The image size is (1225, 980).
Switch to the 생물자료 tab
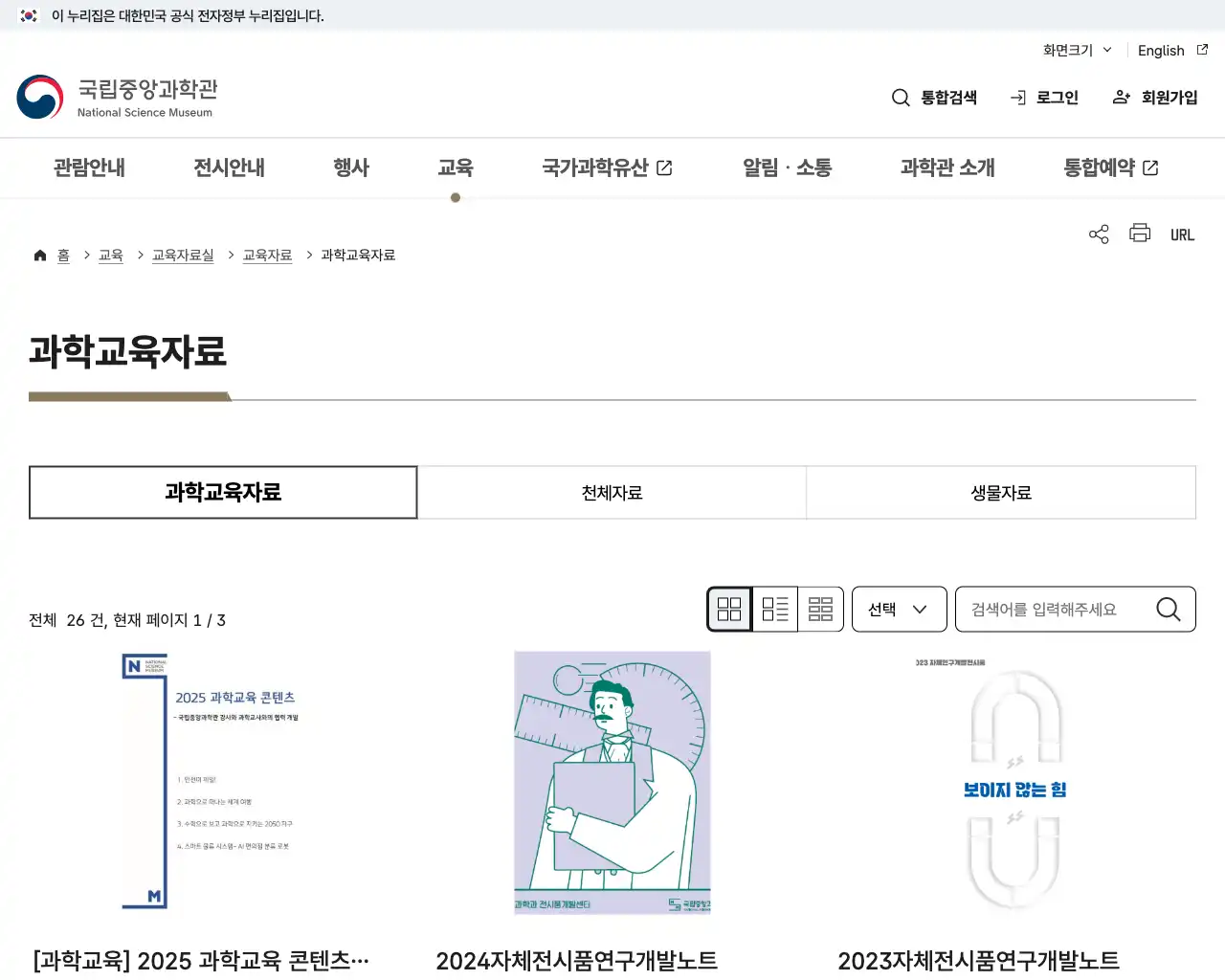point(1001,492)
